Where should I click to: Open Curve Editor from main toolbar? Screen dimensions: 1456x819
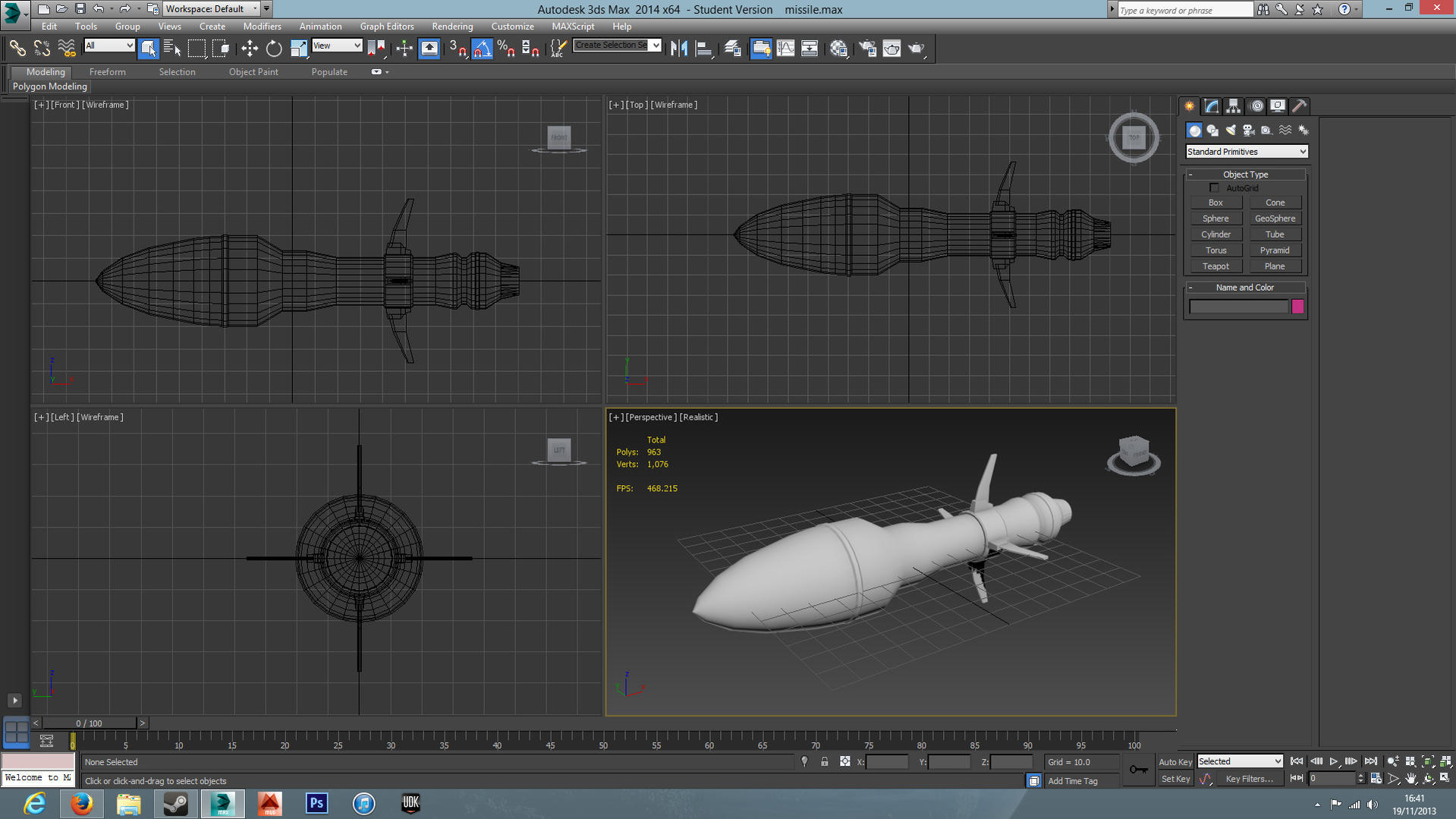point(785,49)
